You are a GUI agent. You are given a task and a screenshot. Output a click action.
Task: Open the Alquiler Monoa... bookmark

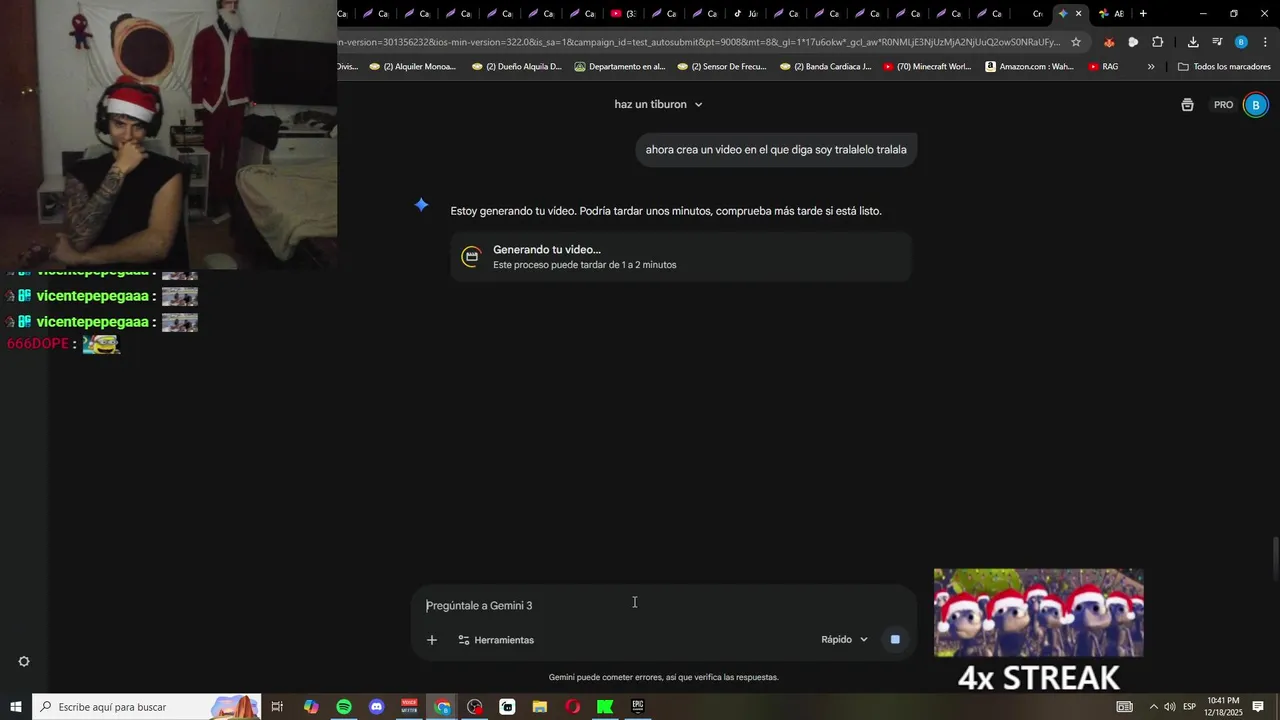[412, 67]
